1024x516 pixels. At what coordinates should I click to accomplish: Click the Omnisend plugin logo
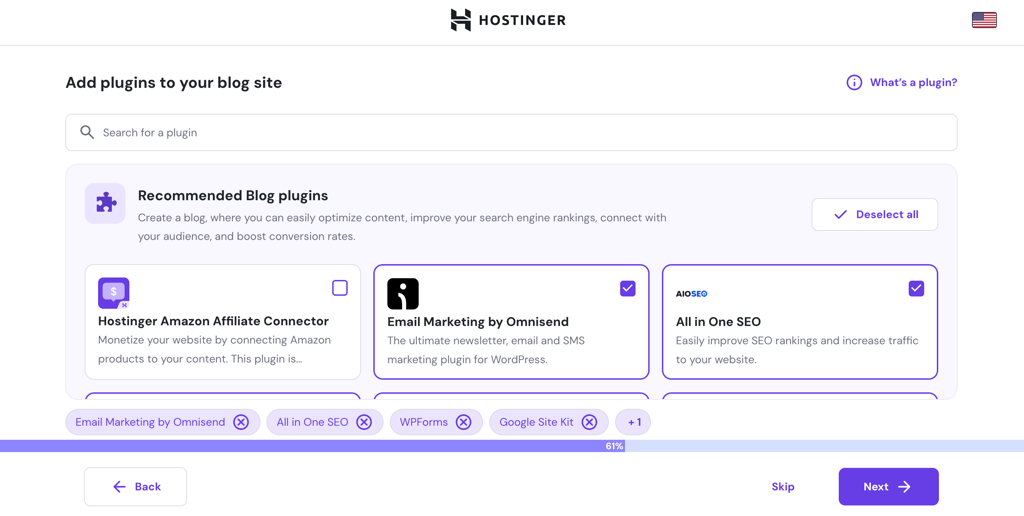[x=403, y=293]
